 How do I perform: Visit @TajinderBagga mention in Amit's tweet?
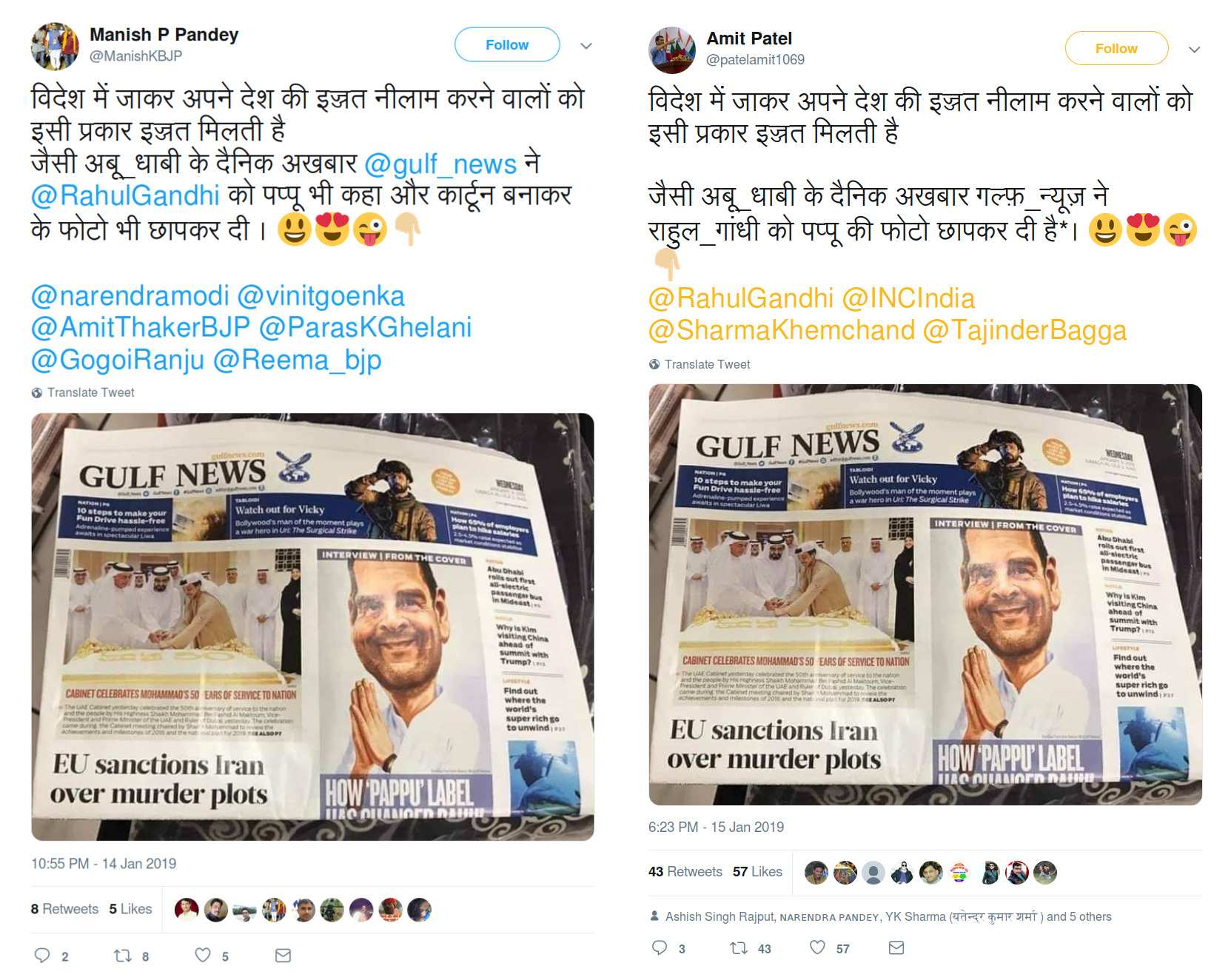1024,330
